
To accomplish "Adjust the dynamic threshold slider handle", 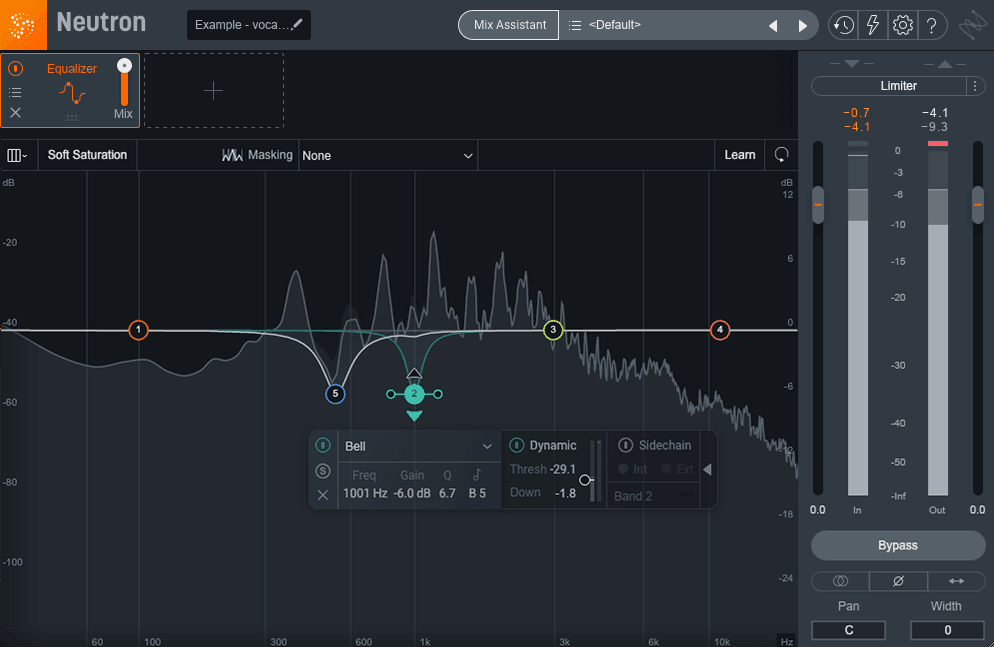I will pos(584,480).
